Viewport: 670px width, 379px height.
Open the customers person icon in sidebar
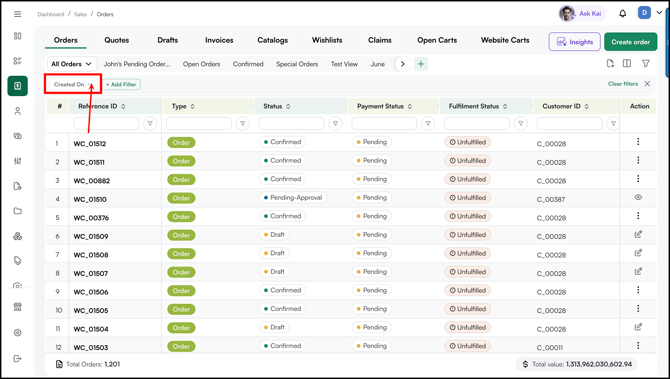18,111
